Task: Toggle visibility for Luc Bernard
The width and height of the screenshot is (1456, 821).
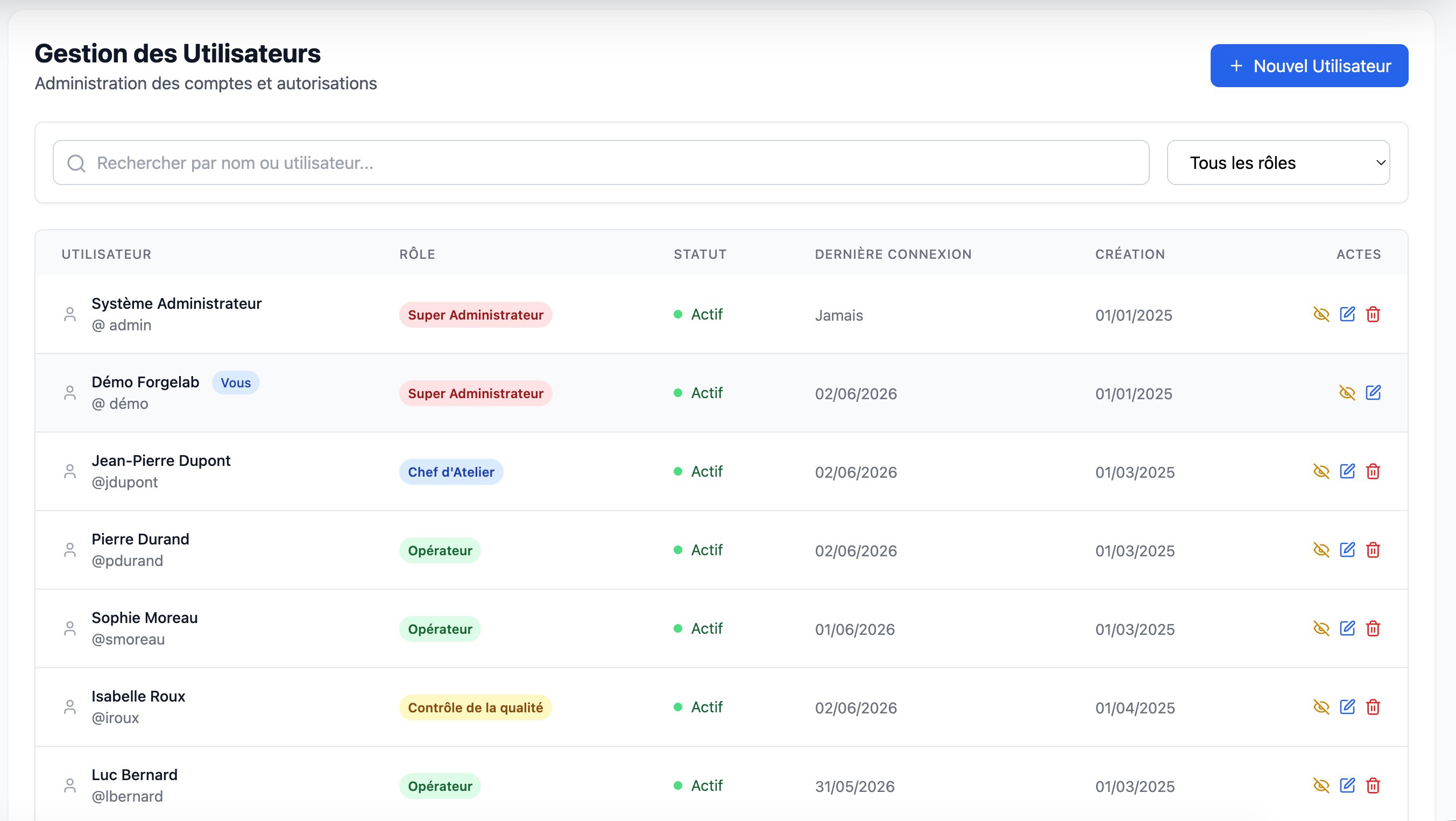Action: pos(1321,785)
